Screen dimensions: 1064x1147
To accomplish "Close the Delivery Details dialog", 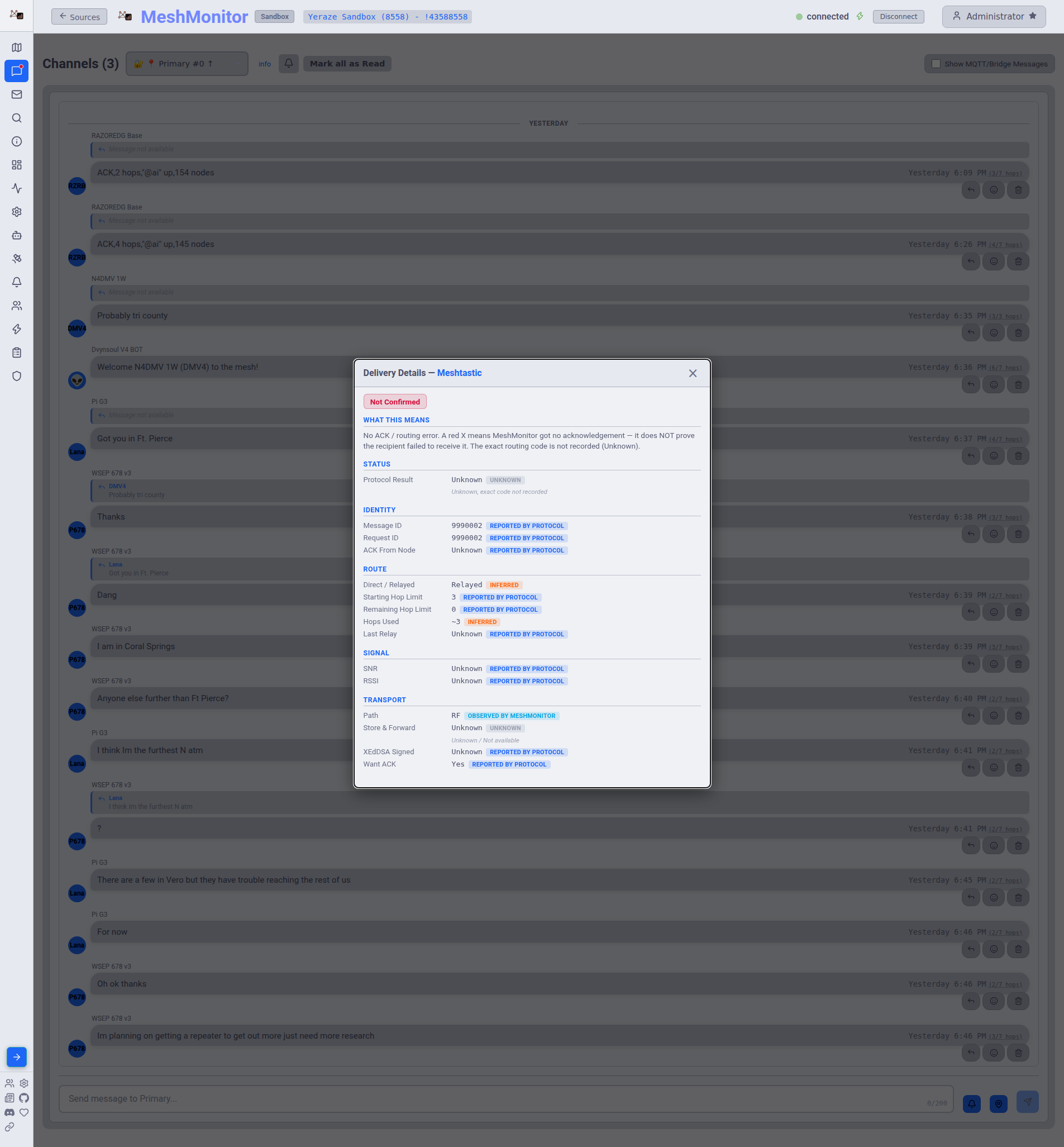I will (693, 374).
